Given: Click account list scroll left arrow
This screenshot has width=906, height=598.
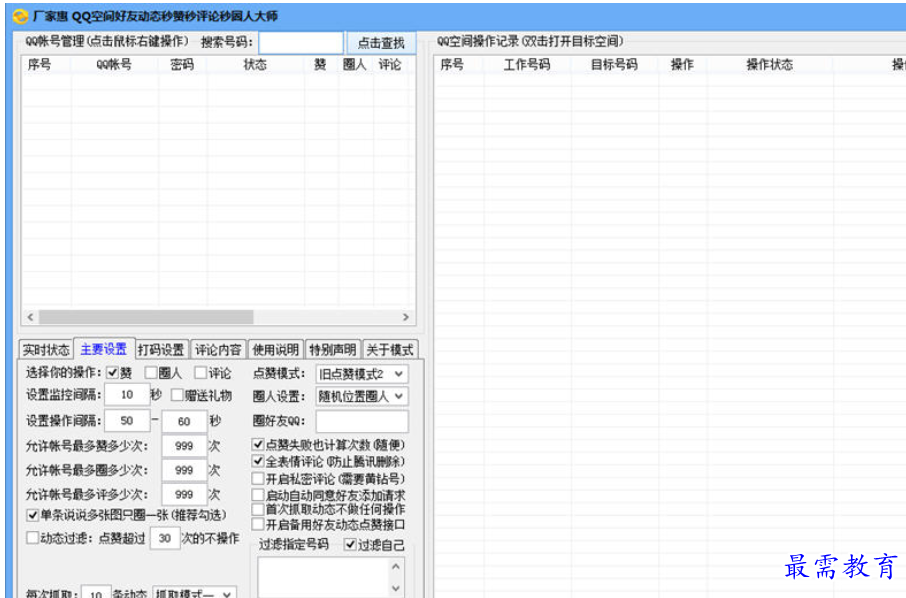Looking at the screenshot, I should [x=31, y=317].
